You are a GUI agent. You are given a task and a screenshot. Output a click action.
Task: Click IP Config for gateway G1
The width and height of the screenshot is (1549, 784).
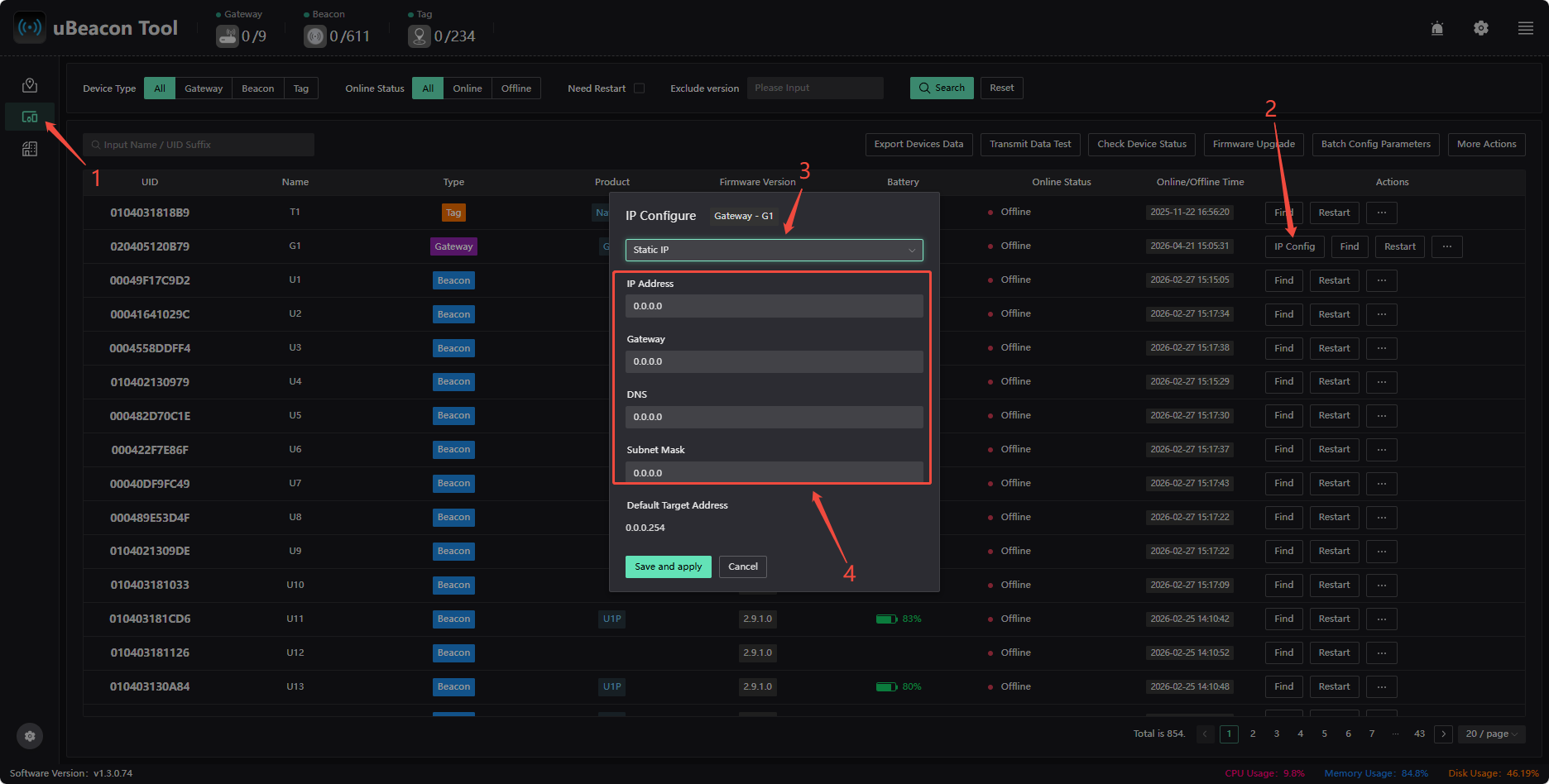[1295, 246]
